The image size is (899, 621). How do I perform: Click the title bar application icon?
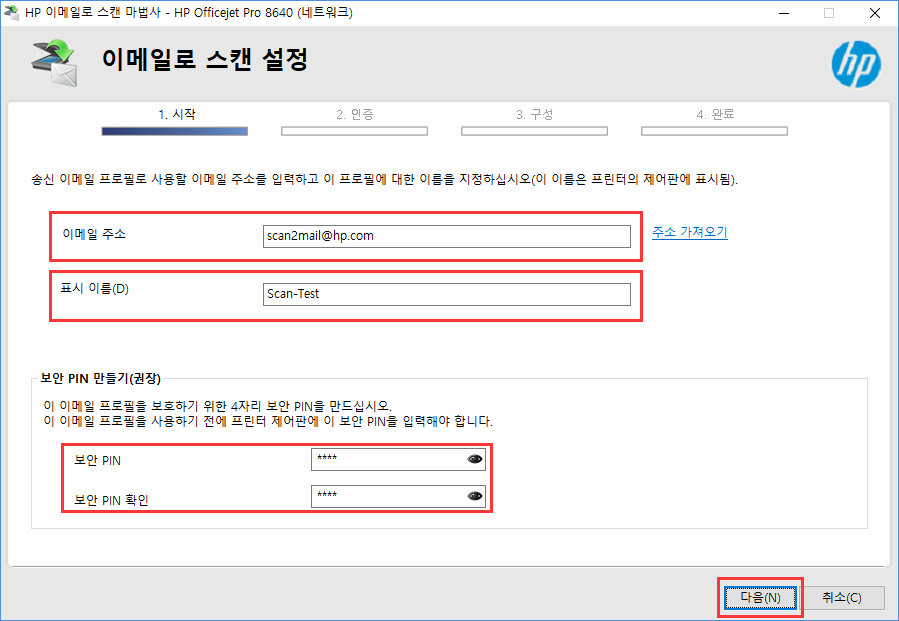[11, 12]
